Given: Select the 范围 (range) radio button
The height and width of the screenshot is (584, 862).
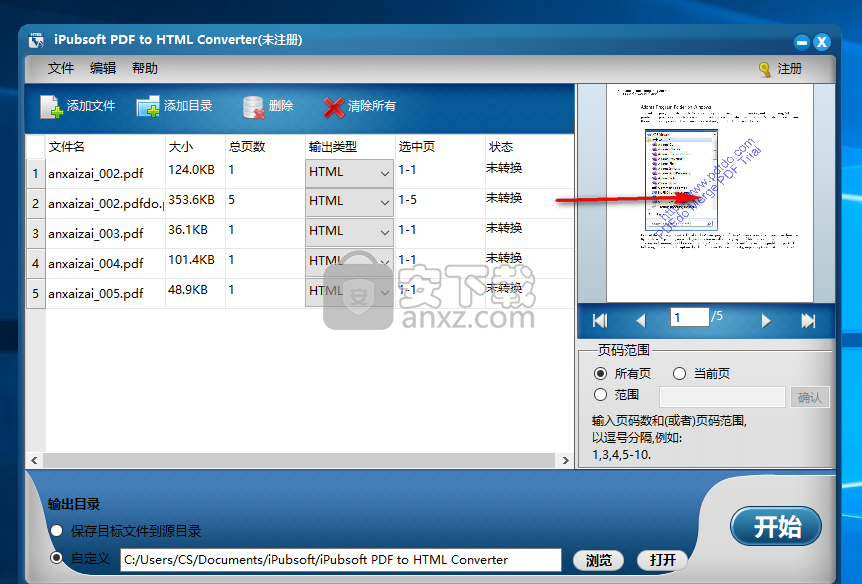Looking at the screenshot, I should pos(600,395).
